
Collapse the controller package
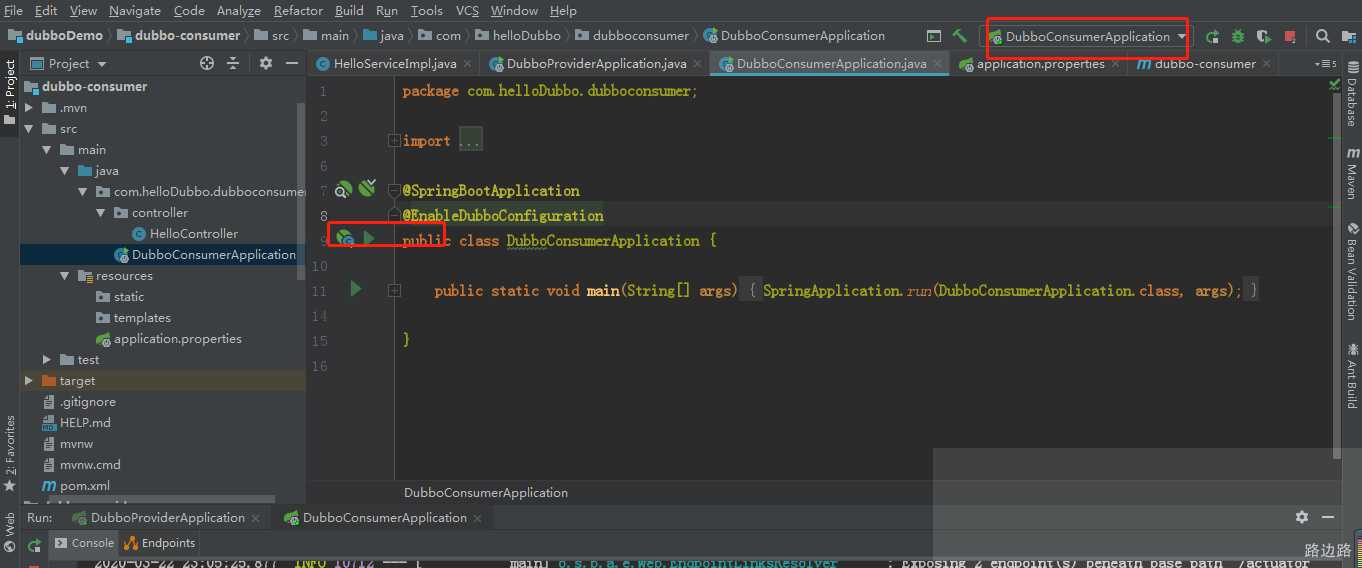click(101, 212)
